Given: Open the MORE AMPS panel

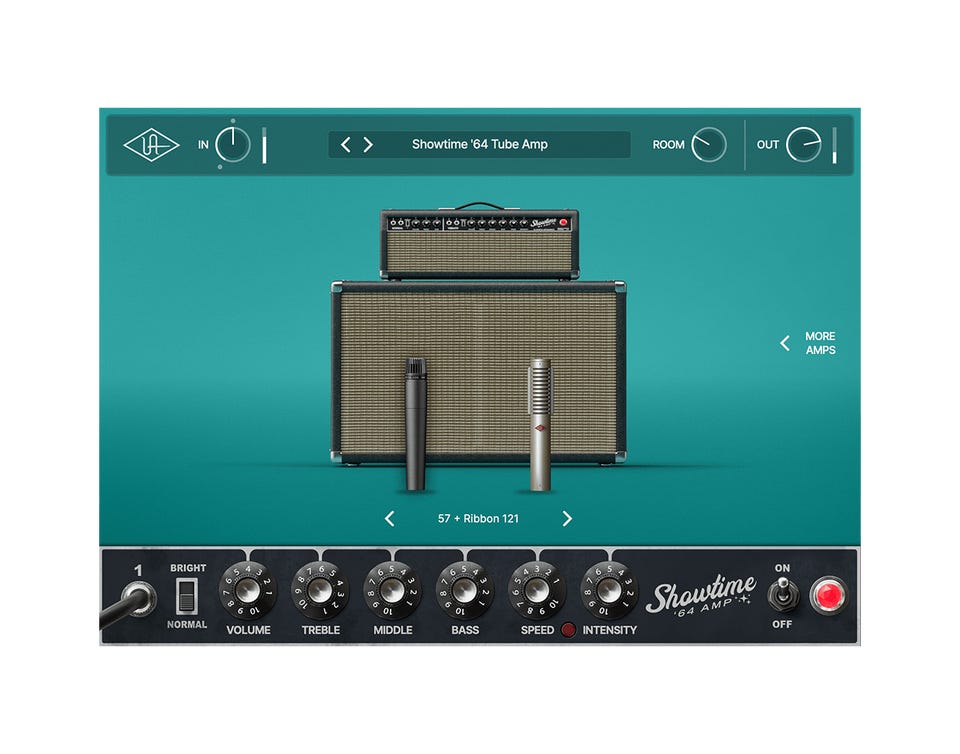Looking at the screenshot, I should pyautogui.click(x=808, y=343).
